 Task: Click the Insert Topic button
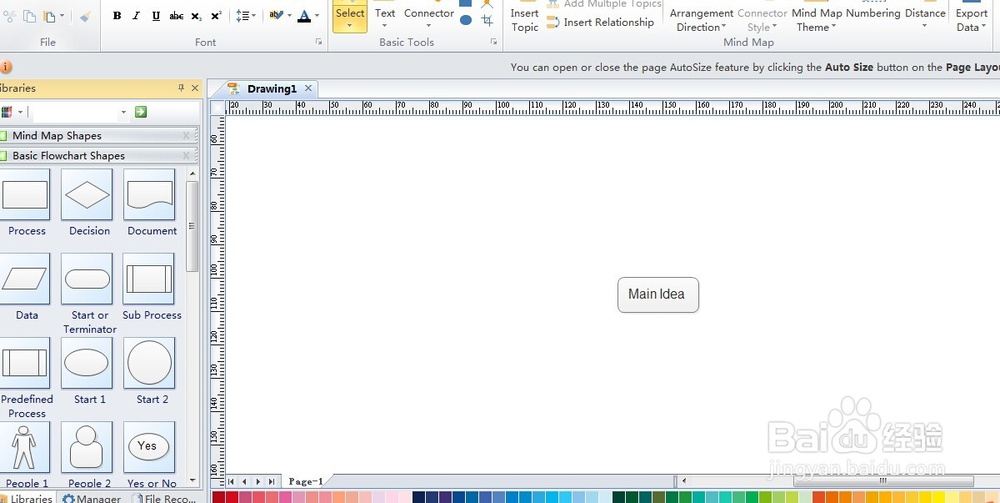point(525,18)
